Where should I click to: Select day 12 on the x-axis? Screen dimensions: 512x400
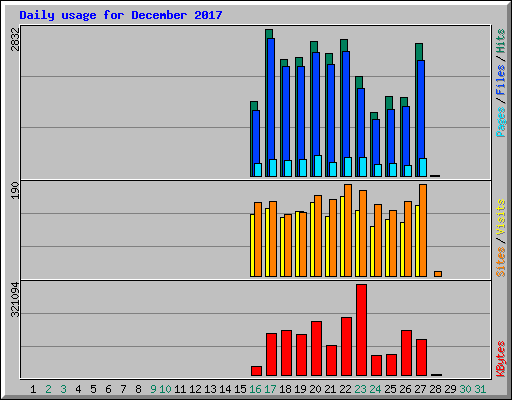tap(195, 389)
